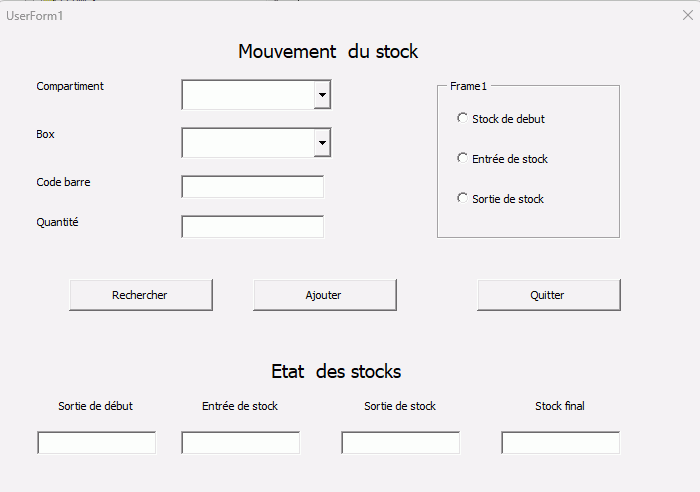Image resolution: width=700 pixels, height=492 pixels.
Task: Click the Rechercher button
Action: 140,295
